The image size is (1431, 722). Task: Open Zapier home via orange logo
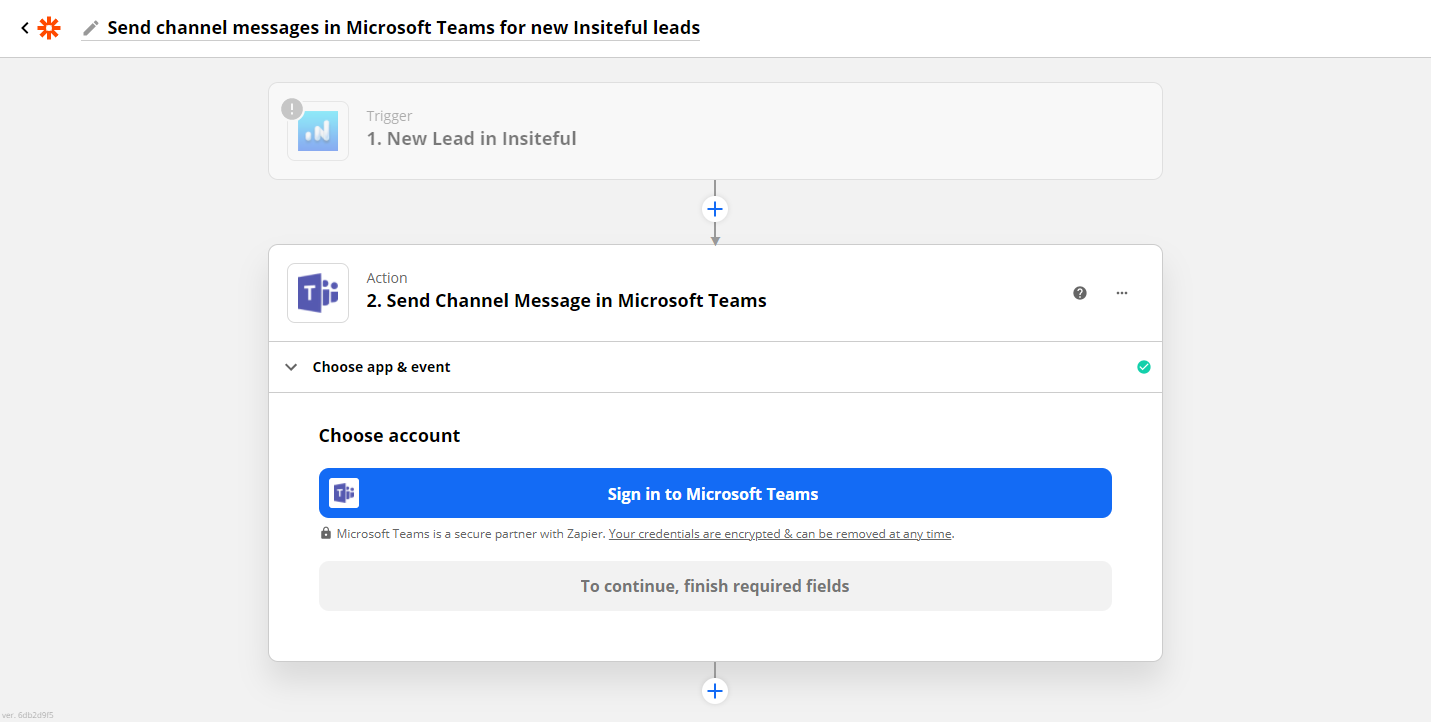49,28
